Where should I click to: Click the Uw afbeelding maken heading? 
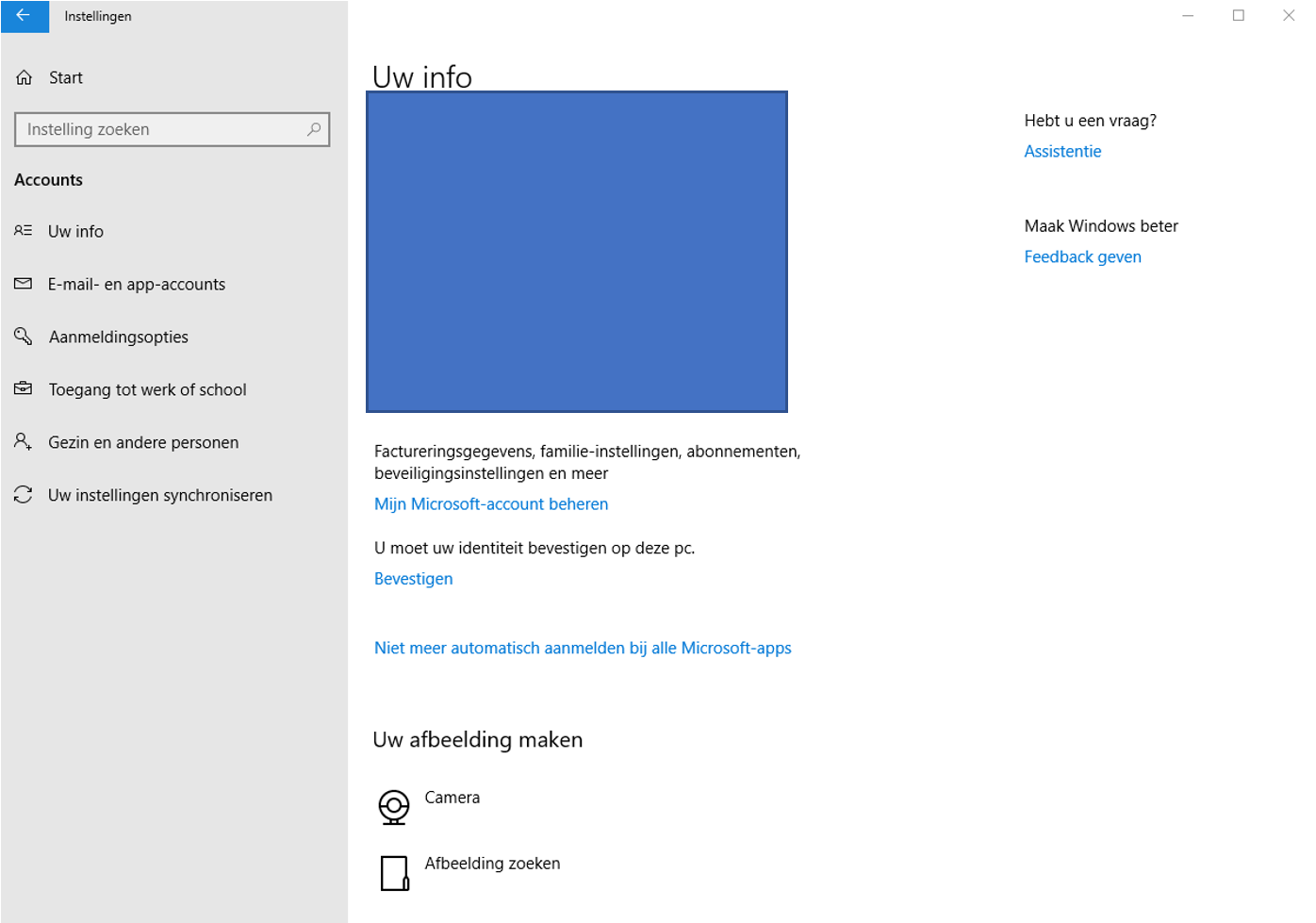point(478,740)
